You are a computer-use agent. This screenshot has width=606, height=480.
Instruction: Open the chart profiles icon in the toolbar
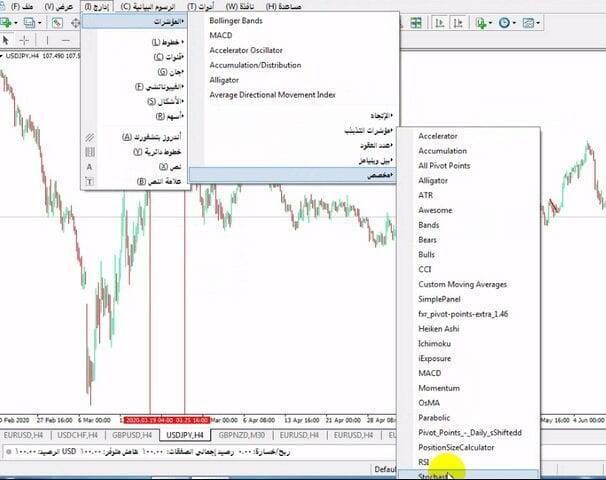coord(29,23)
